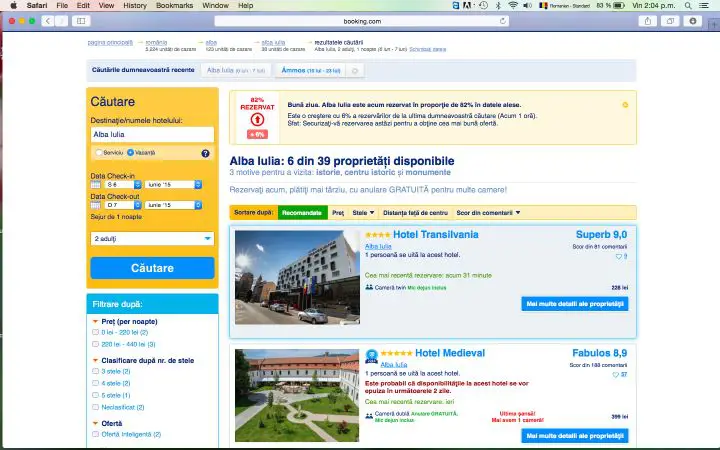Show the Safari sidebar
Screen dimensions: 720x450
click(x=81, y=21)
